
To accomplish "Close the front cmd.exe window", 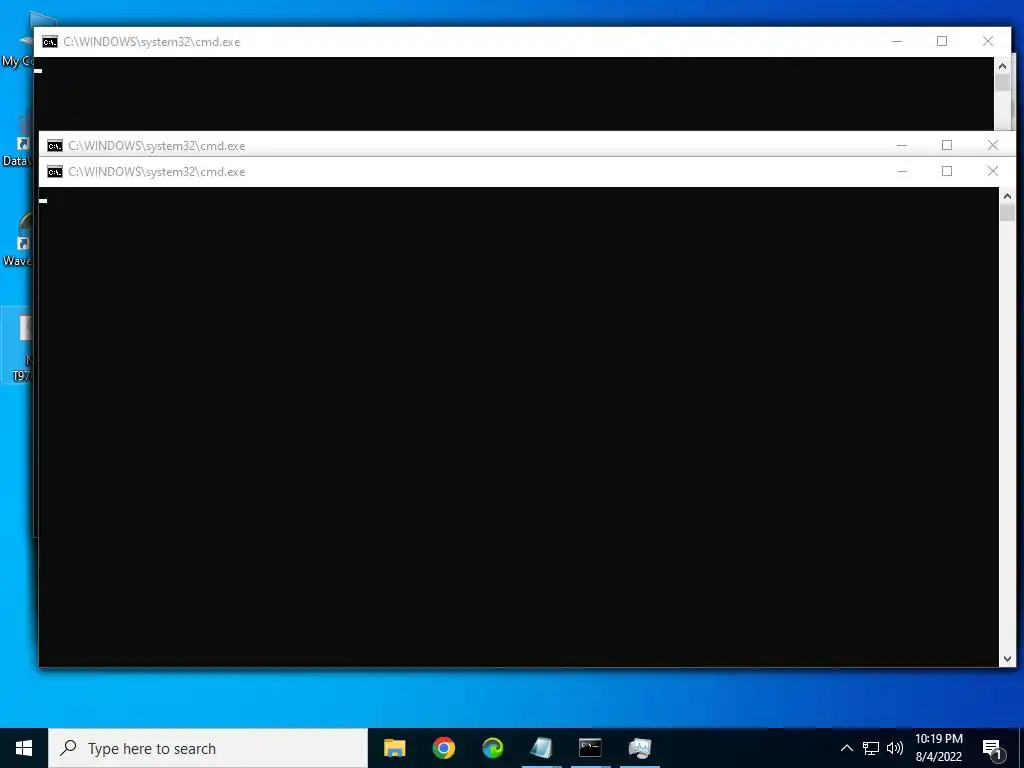I will coord(993,172).
